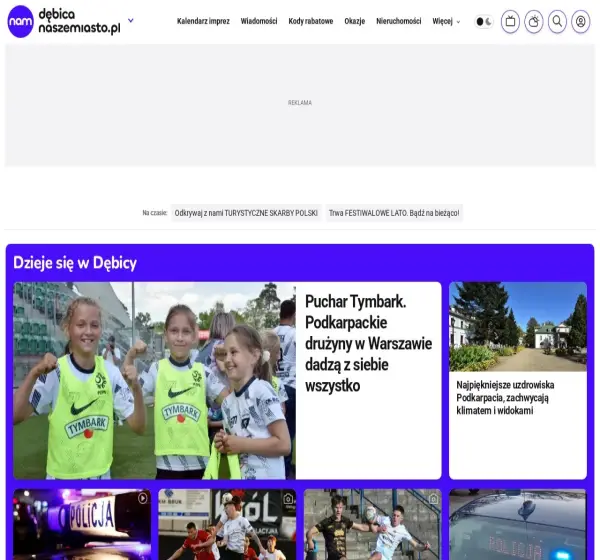Click camera icon on stairs football thumbnail
The width and height of the screenshot is (600, 560).
434,499
